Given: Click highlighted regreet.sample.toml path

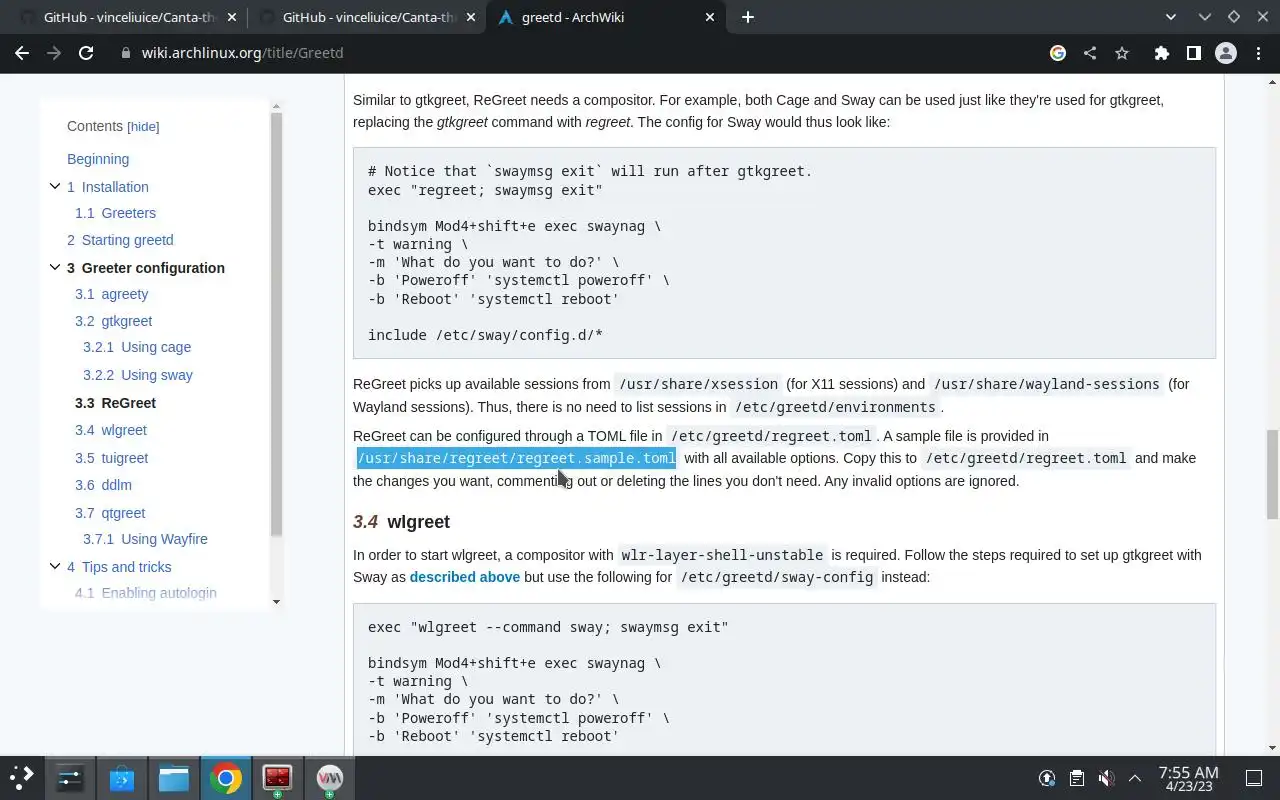Looking at the screenshot, I should (516, 458).
